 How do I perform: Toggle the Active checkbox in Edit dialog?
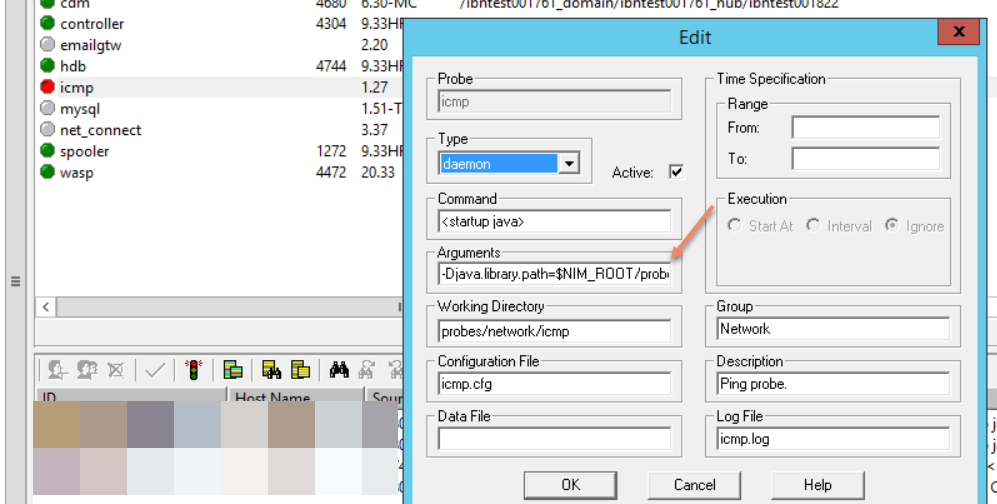click(676, 172)
